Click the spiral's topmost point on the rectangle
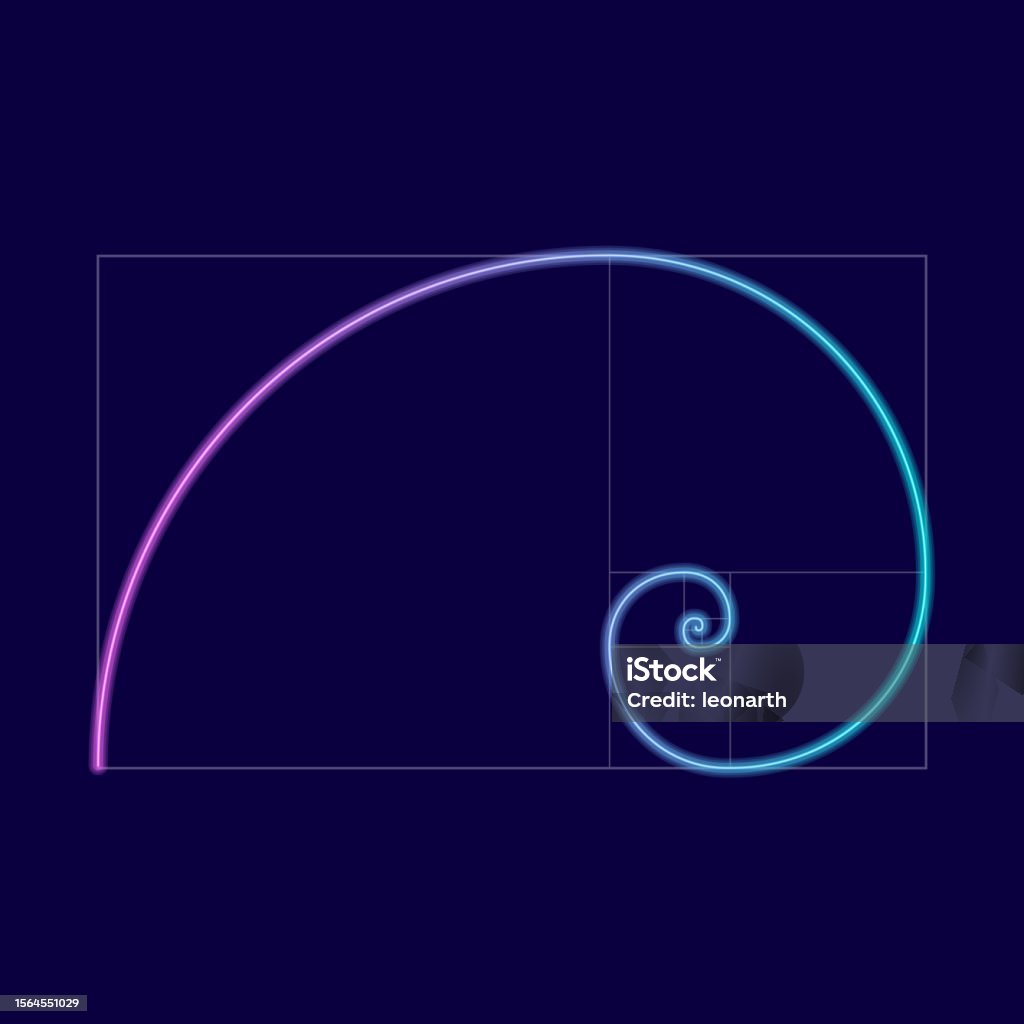1024x1024 pixels. 609,255
